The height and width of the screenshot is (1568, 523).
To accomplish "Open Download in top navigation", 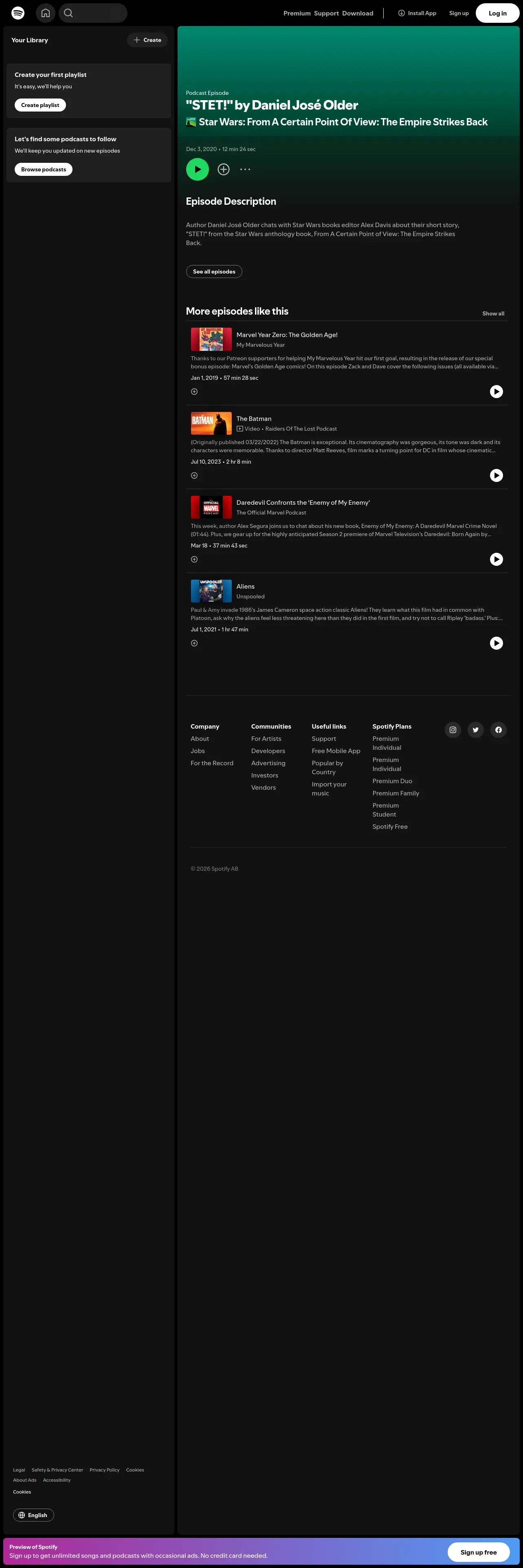I will (358, 13).
